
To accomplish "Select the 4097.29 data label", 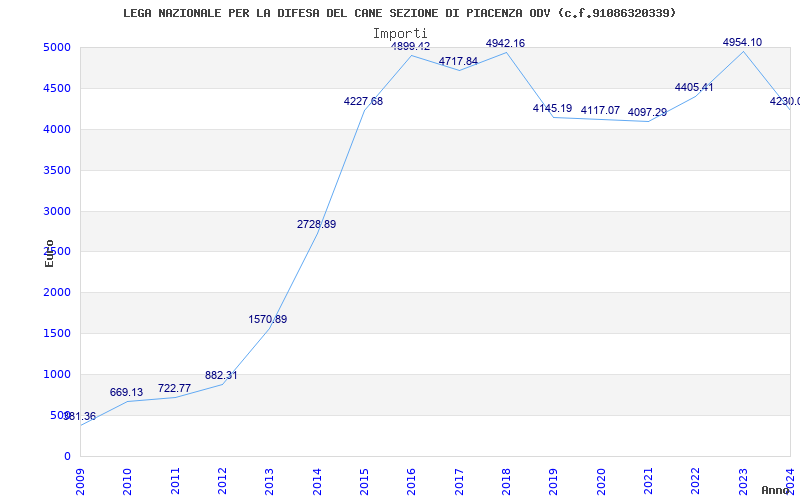I will point(647,113).
